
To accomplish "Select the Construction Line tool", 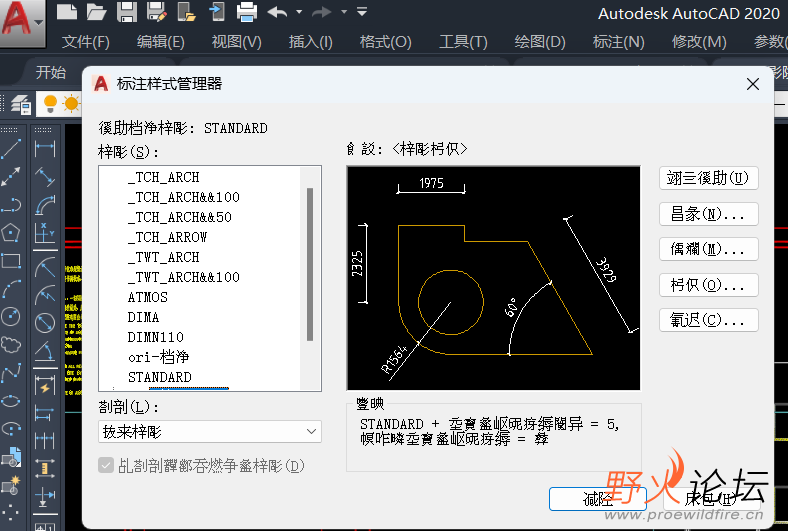I will coord(11,176).
